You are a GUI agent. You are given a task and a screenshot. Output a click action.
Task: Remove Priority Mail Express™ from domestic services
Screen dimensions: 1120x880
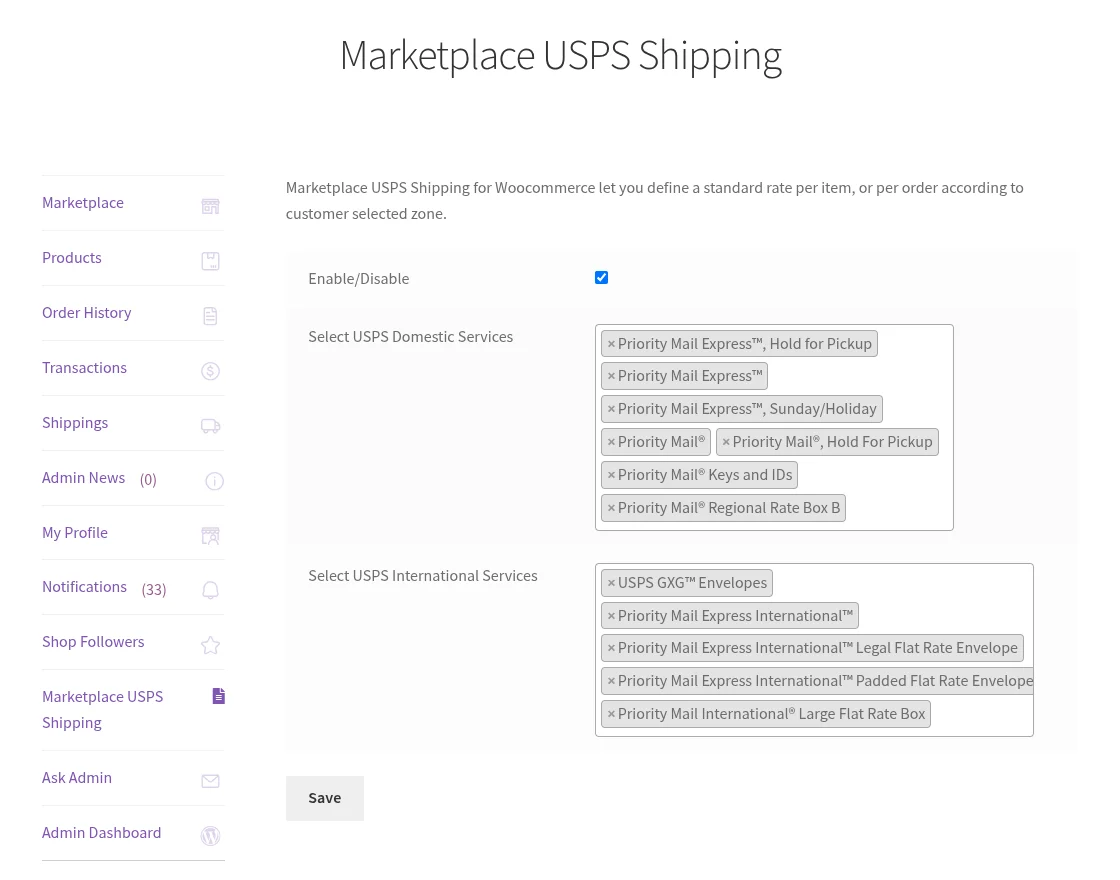[611, 376]
